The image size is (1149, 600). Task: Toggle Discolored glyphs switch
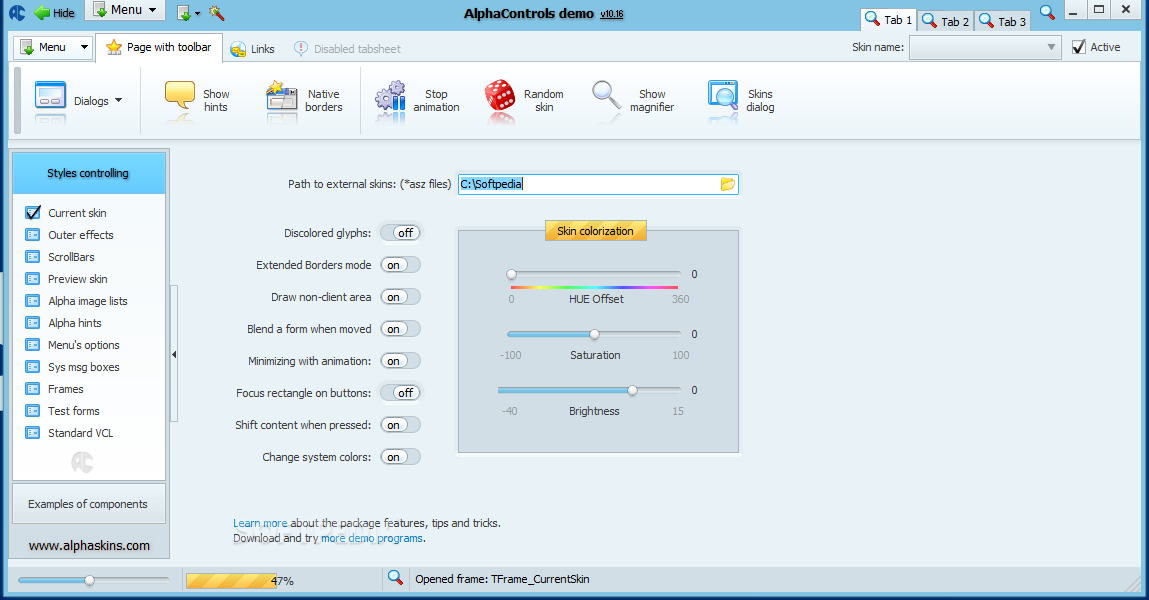coord(400,233)
